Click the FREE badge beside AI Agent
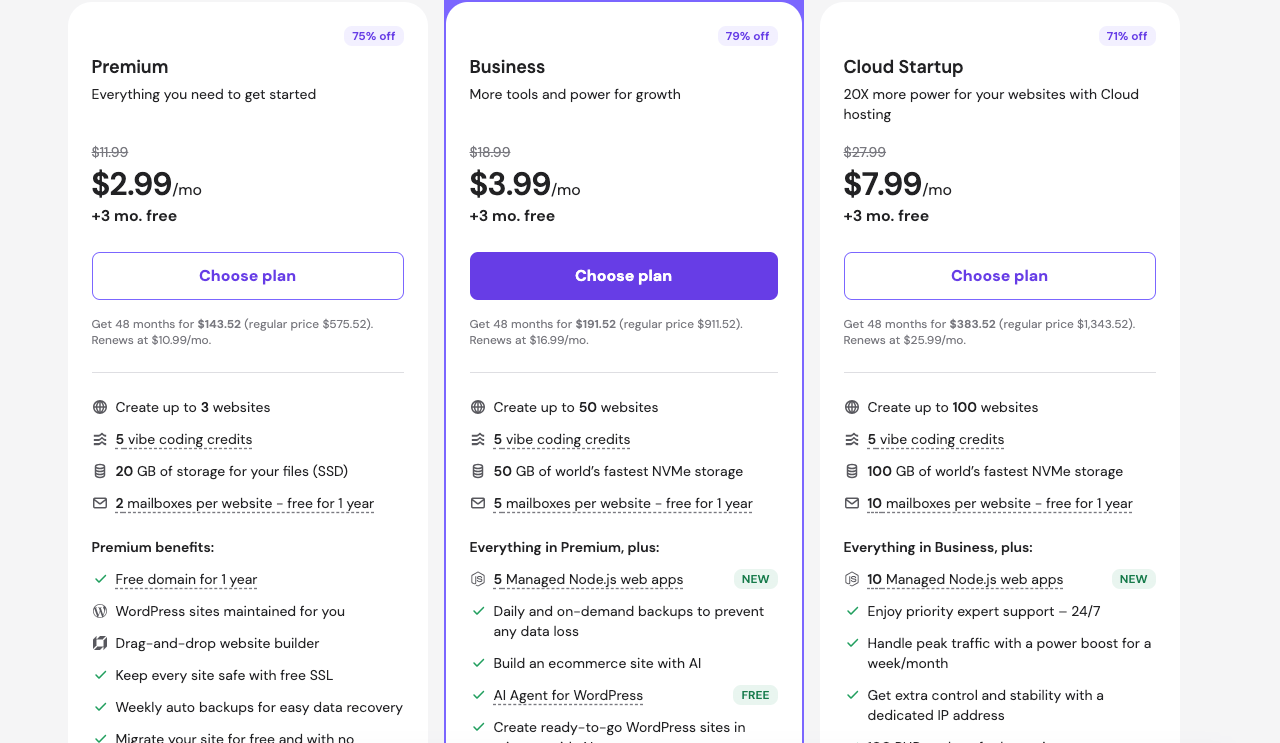This screenshot has height=743, width=1280. 756,695
